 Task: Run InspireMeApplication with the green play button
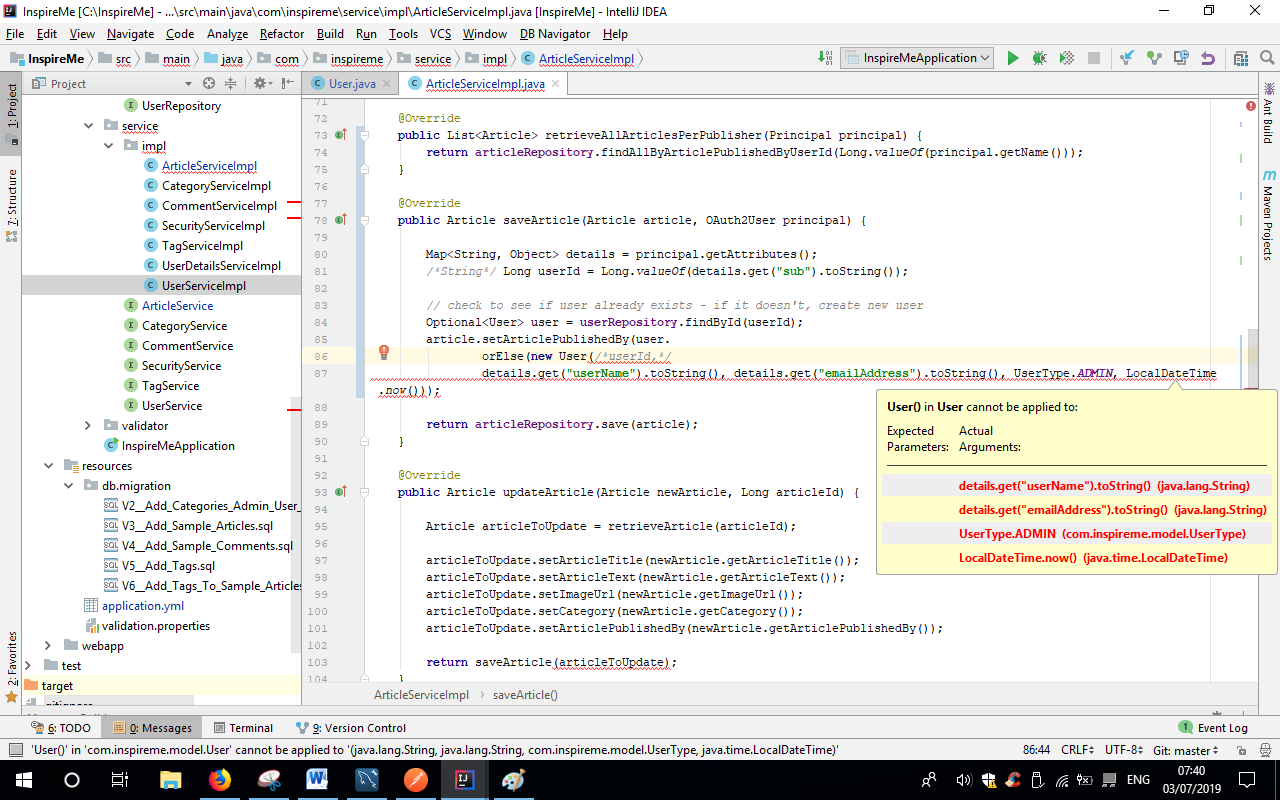pyautogui.click(x=1012, y=59)
